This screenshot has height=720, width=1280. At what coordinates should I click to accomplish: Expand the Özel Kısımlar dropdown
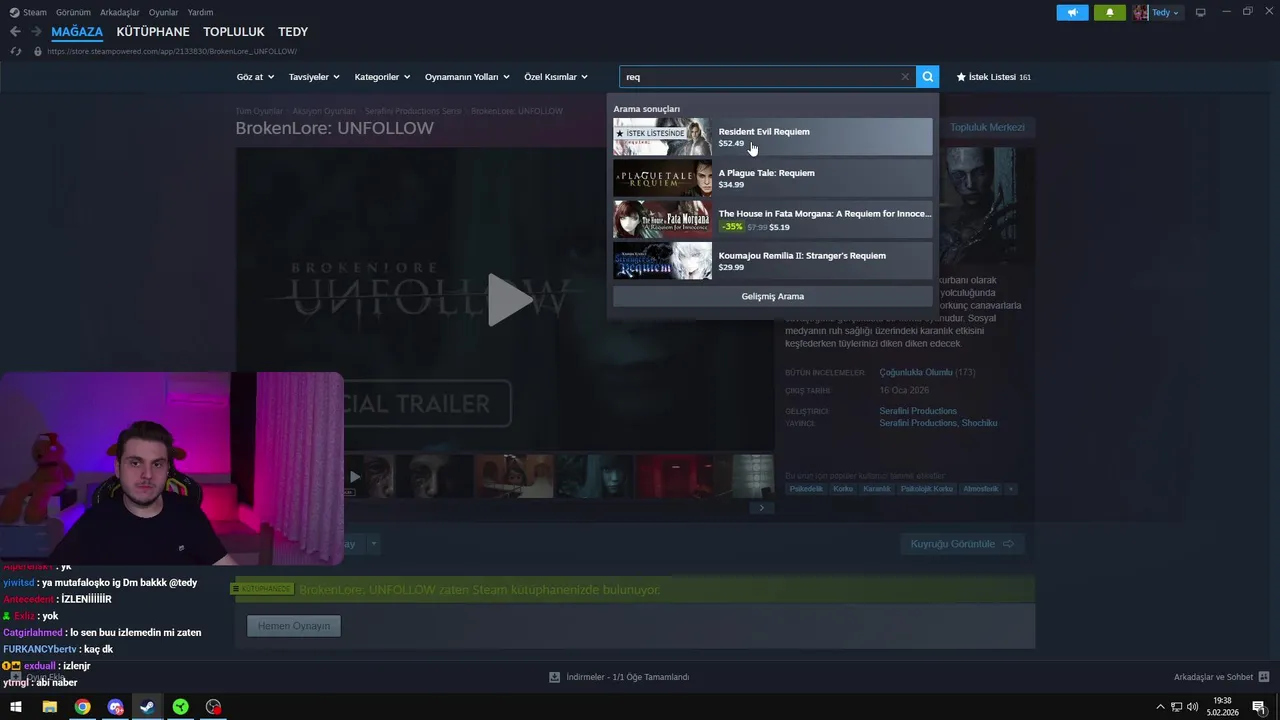pos(556,77)
